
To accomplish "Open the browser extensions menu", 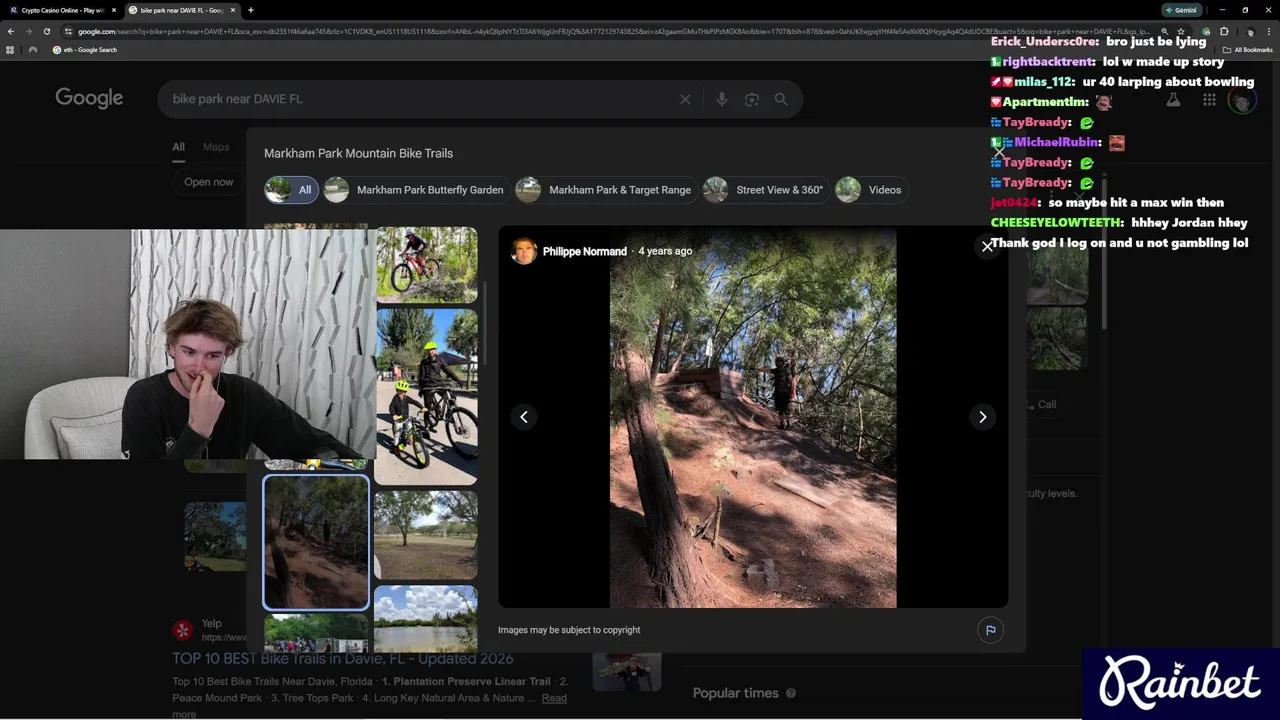I will pos(1224,31).
